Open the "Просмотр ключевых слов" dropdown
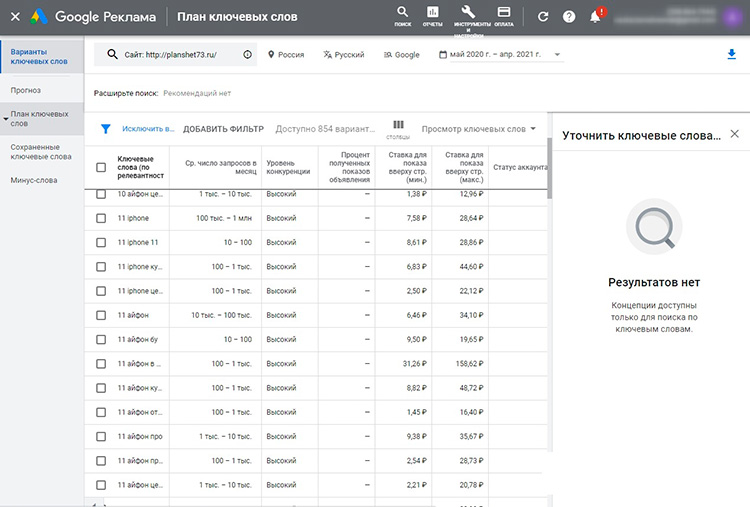The width and height of the screenshot is (750, 507). coord(478,129)
